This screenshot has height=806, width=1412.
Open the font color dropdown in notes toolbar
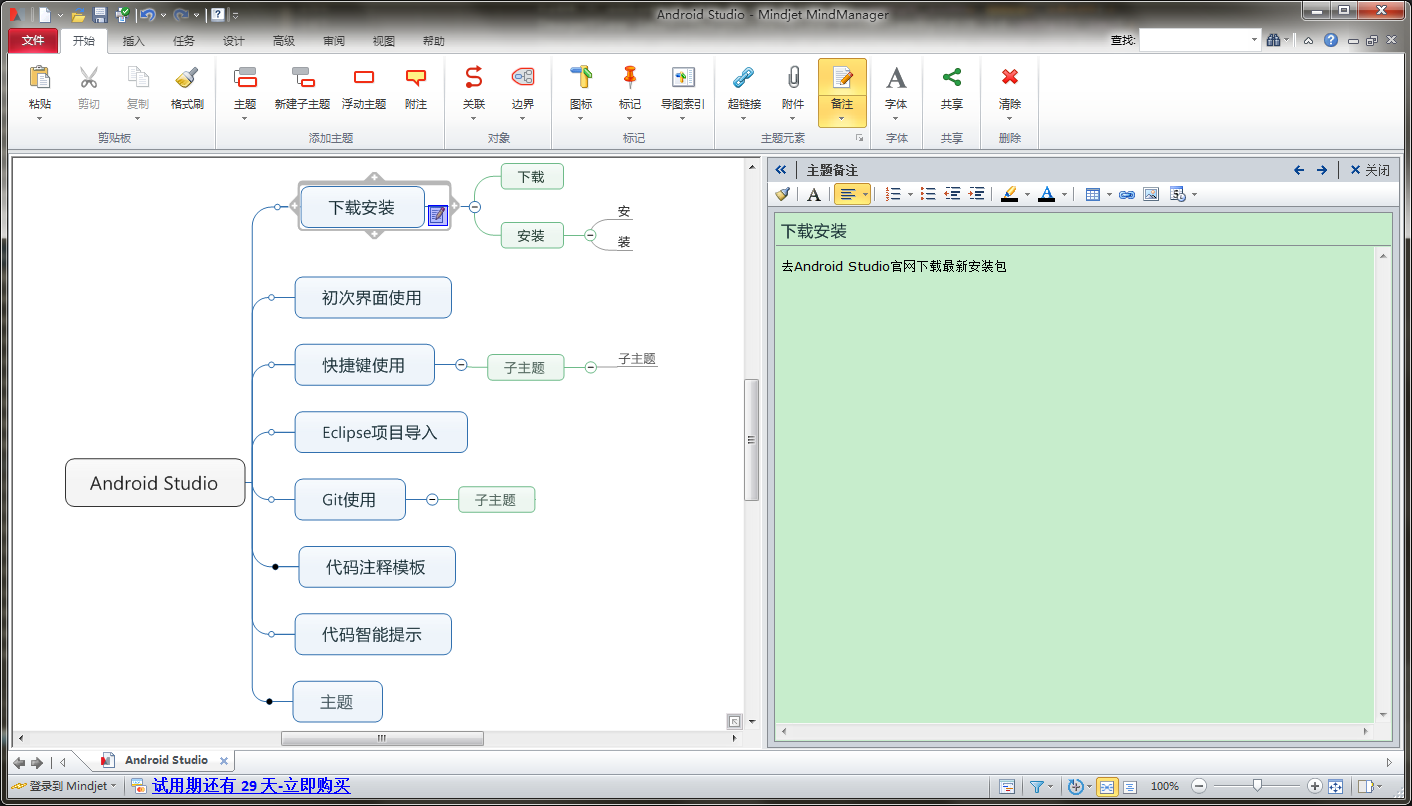(1064, 194)
